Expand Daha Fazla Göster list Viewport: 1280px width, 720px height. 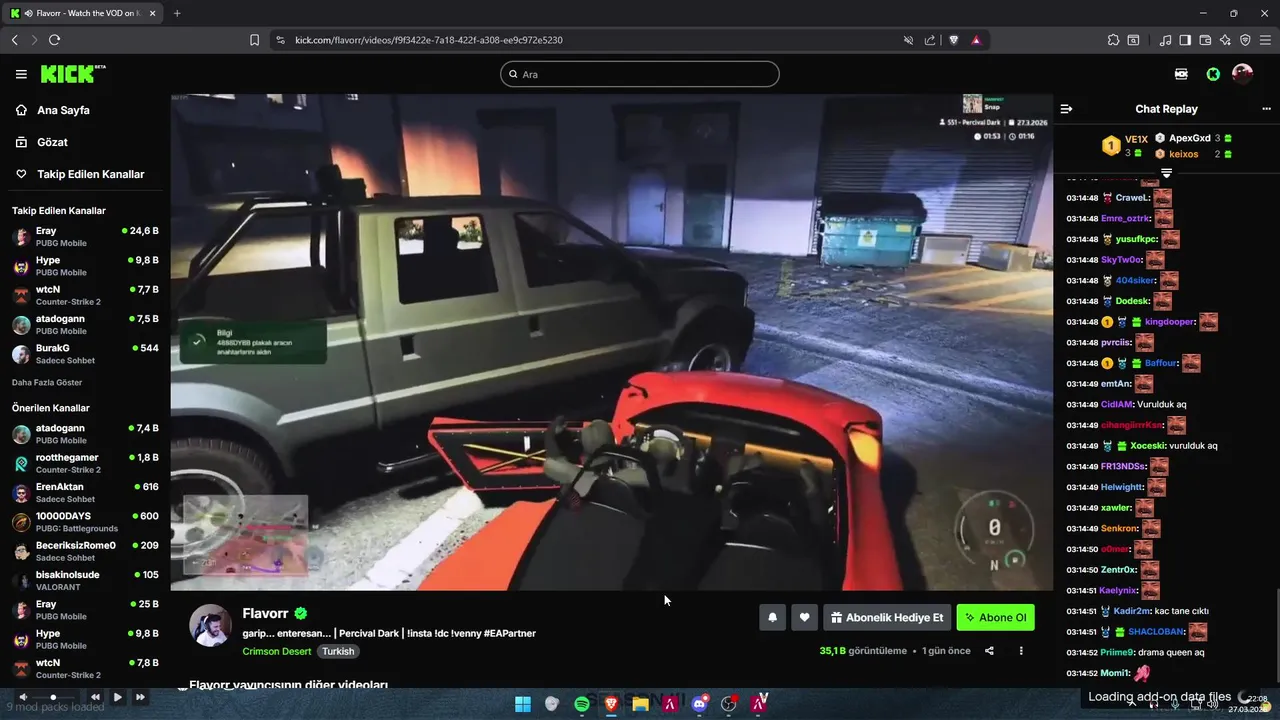tap(47, 382)
